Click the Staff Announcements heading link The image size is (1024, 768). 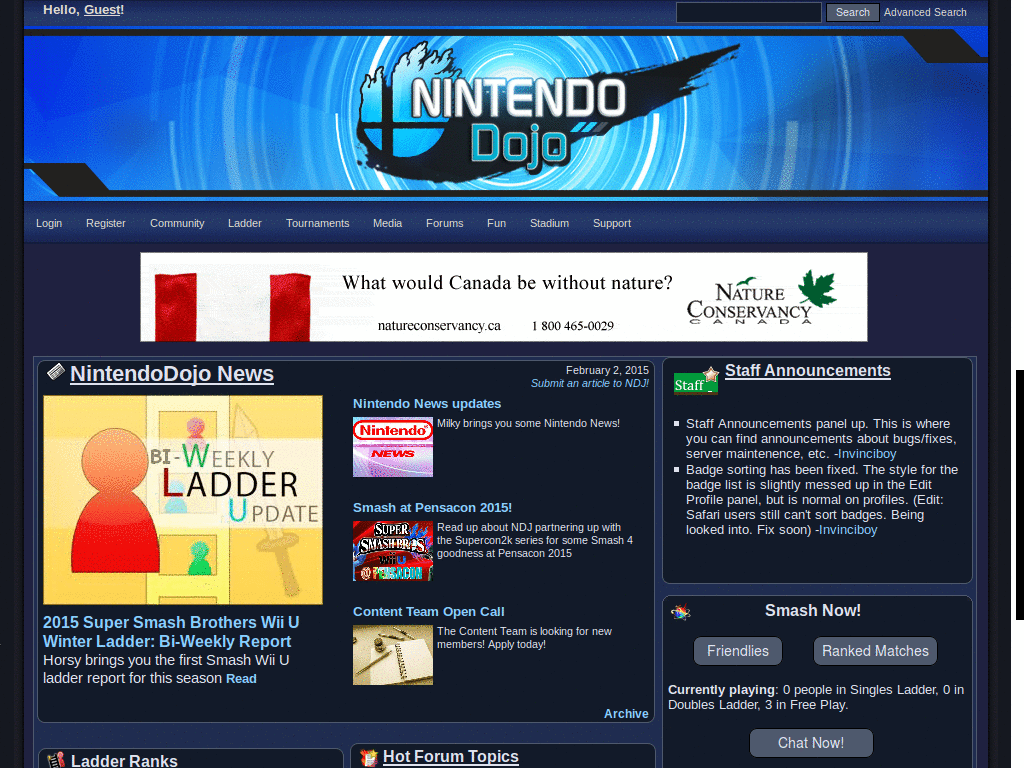808,370
